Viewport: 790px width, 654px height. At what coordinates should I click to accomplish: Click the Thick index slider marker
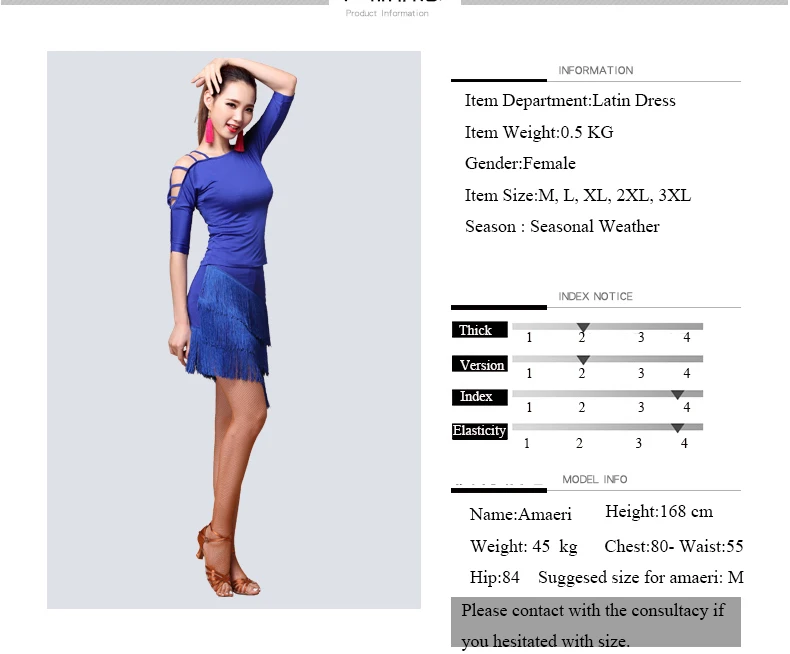583,328
